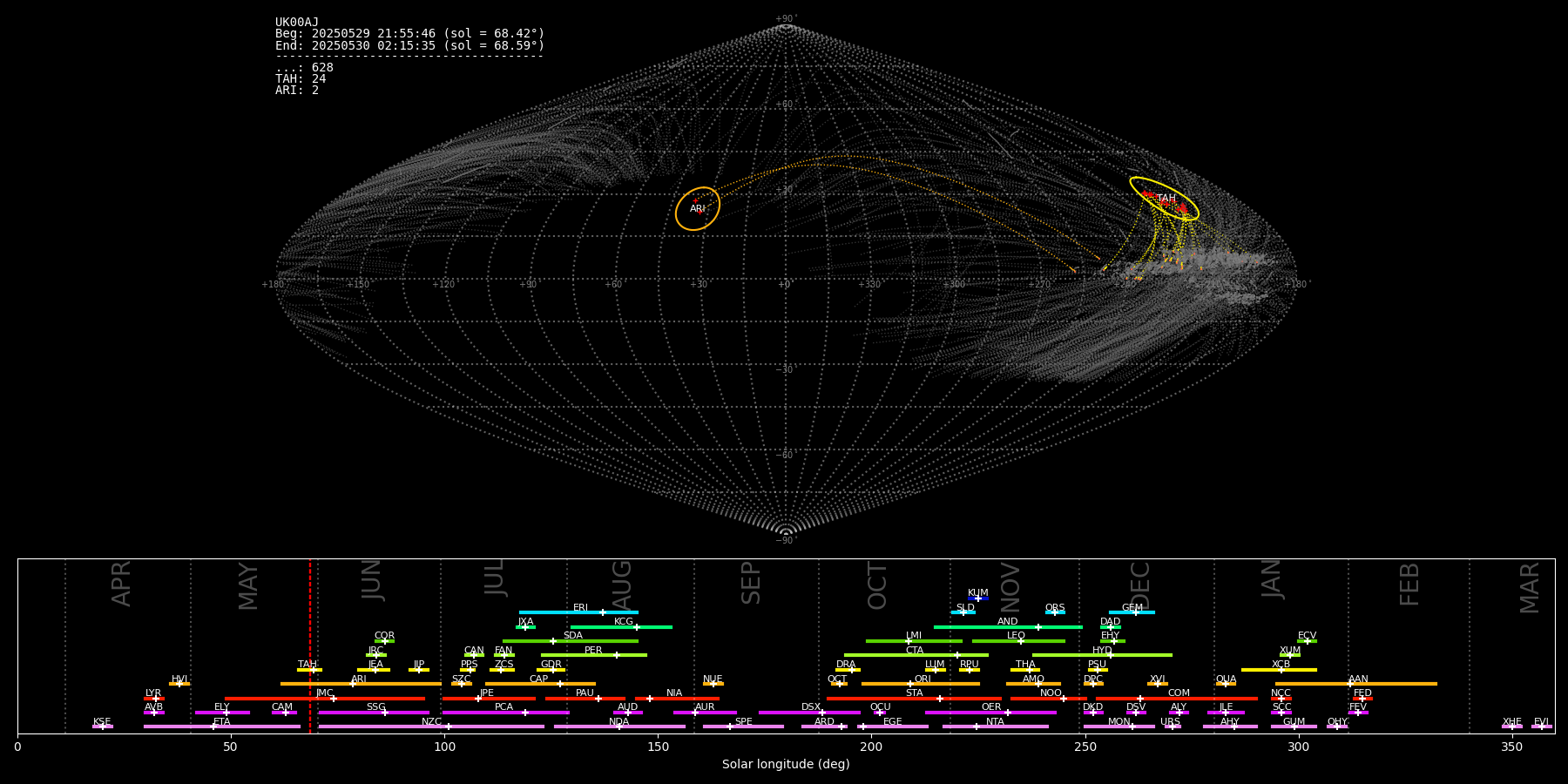Image resolution: width=1568 pixels, height=784 pixels.
Task: Click the HYD shower label
Action: [x=1103, y=651]
